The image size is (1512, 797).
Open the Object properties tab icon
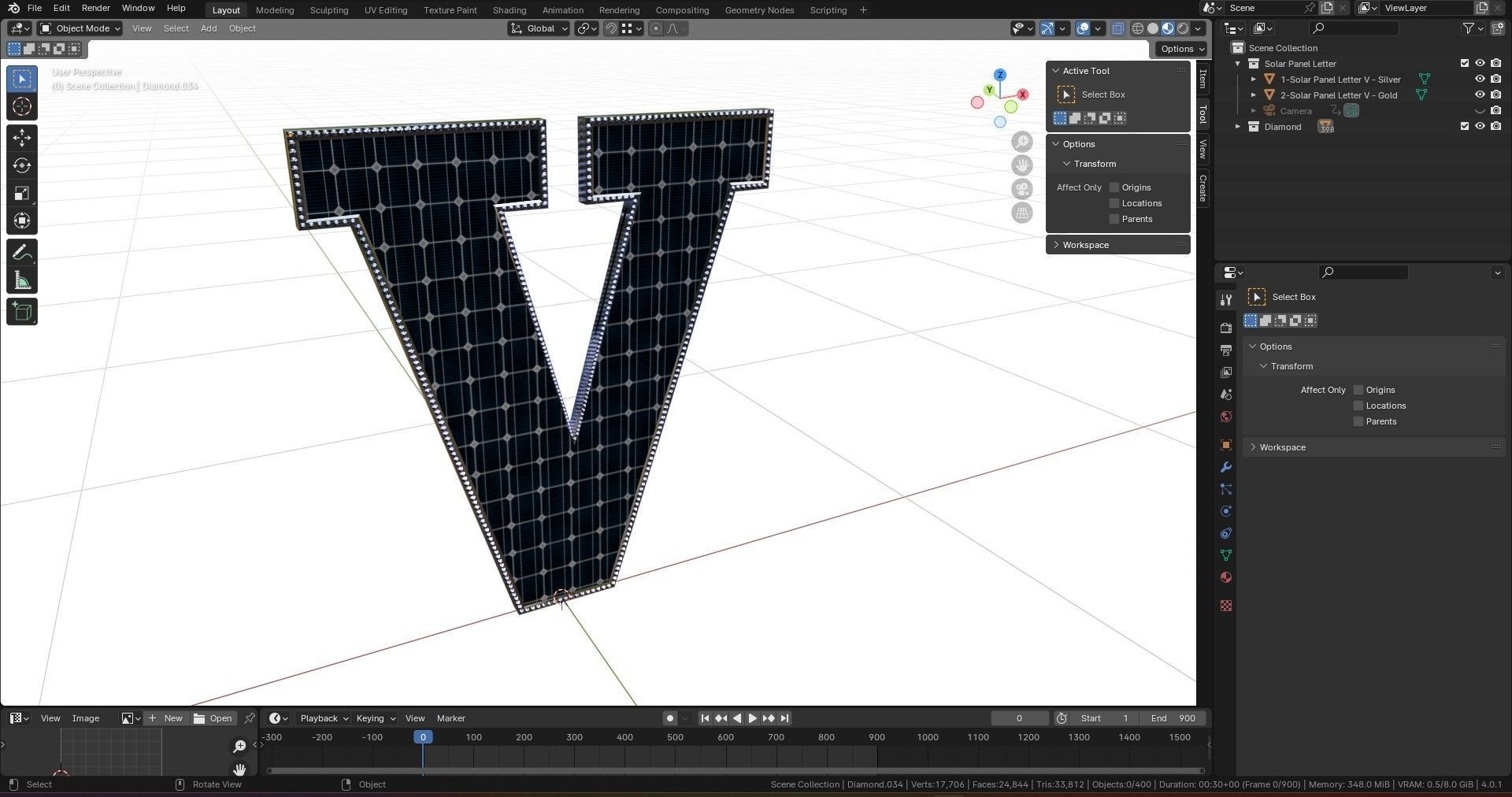(1226, 445)
